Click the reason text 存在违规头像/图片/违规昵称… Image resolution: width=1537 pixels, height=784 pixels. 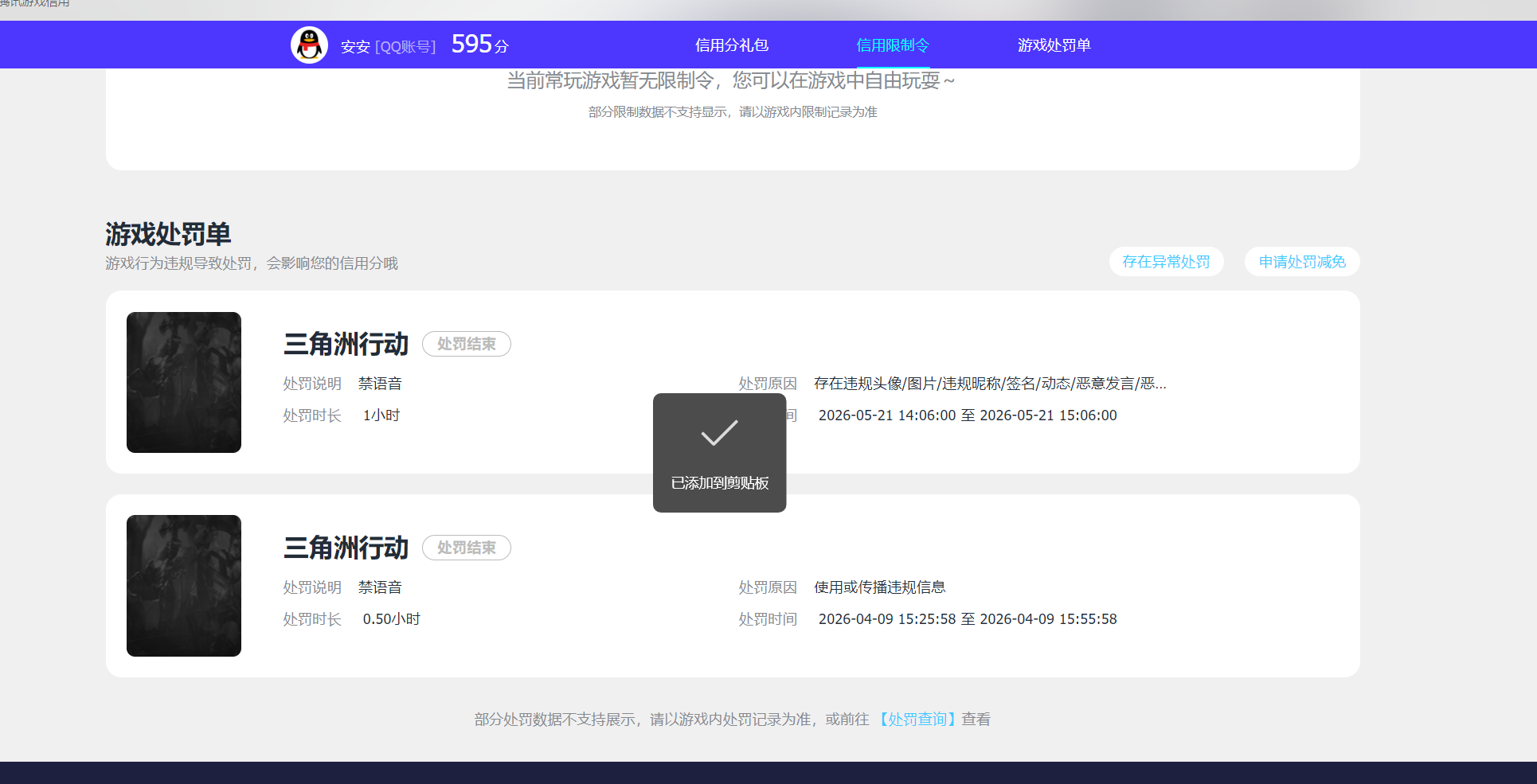coord(990,384)
